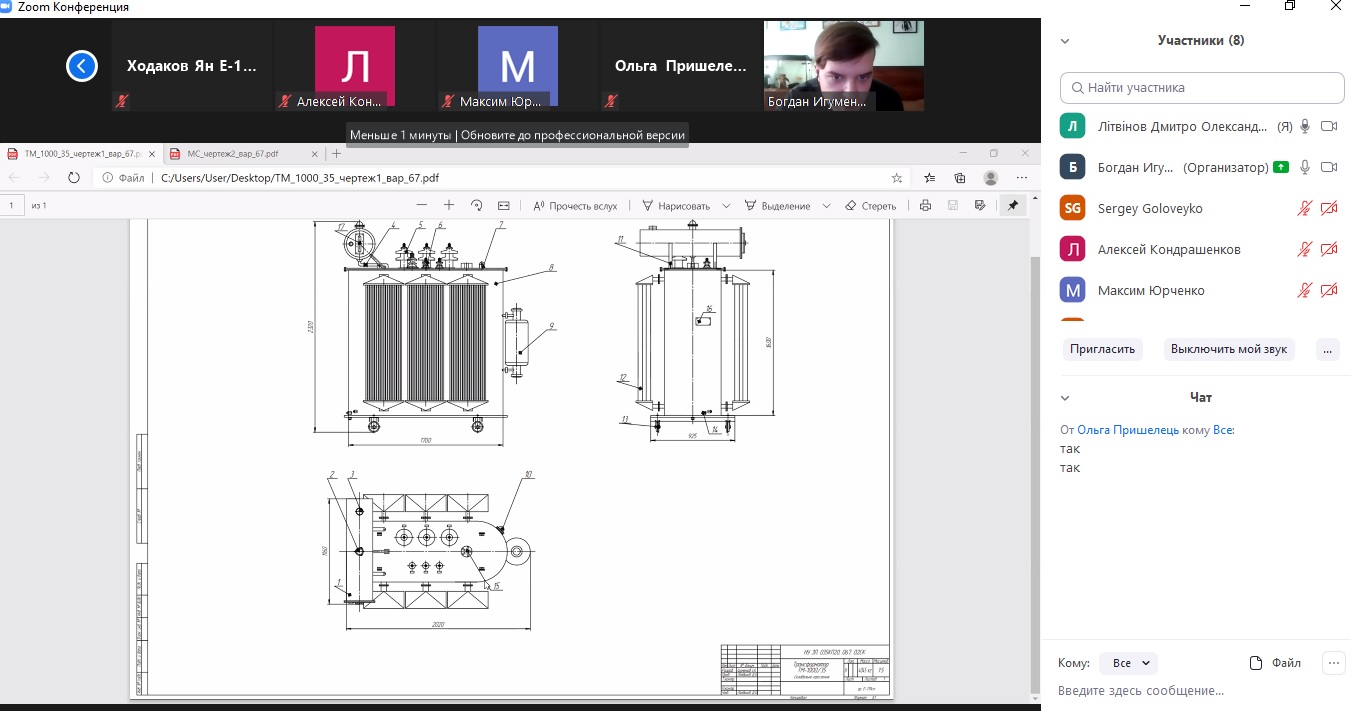Expand the Нарисовать draw options arrow
1351x711 pixels.
click(726, 206)
